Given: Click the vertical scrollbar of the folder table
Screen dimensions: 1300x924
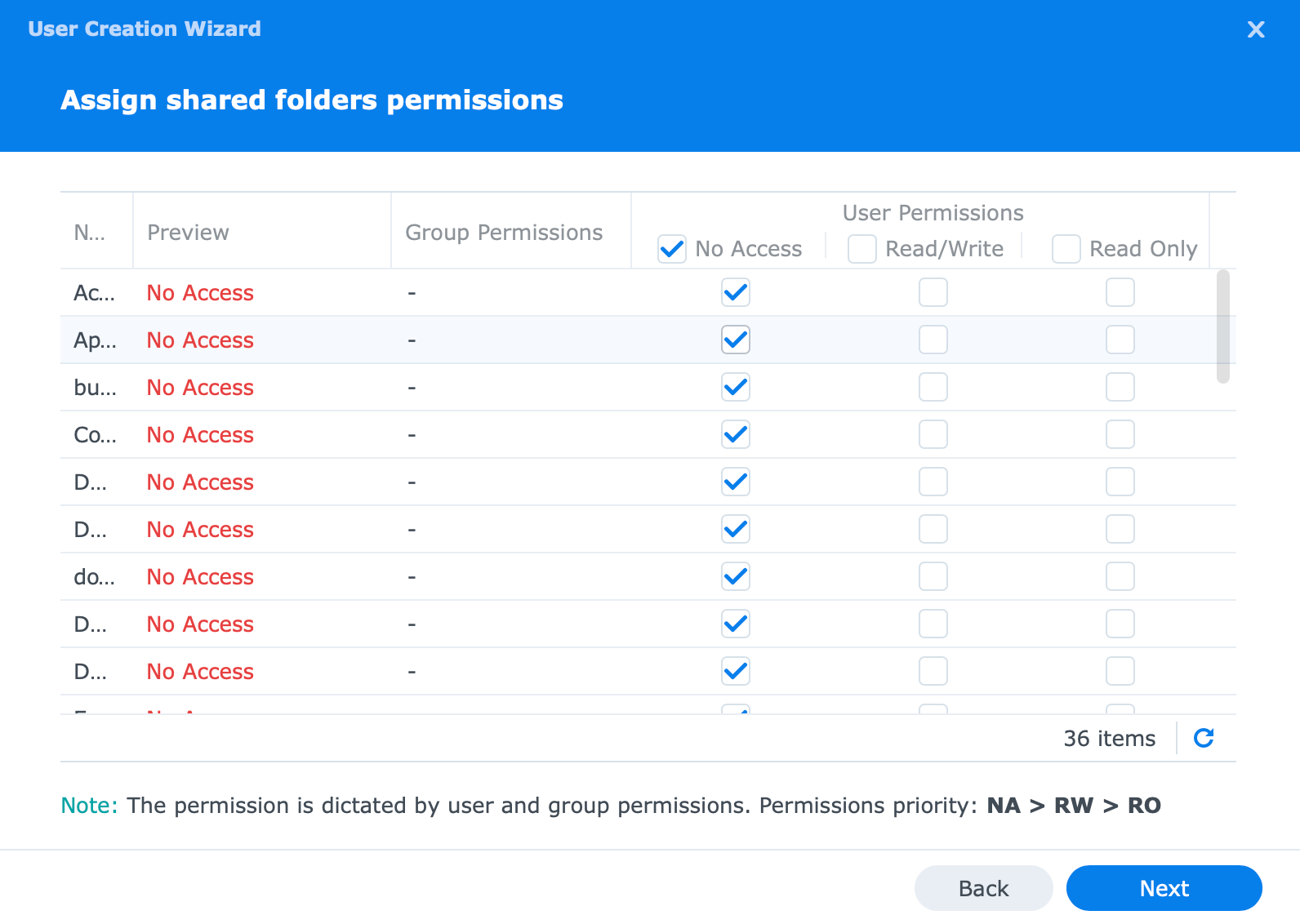Looking at the screenshot, I should [1222, 327].
